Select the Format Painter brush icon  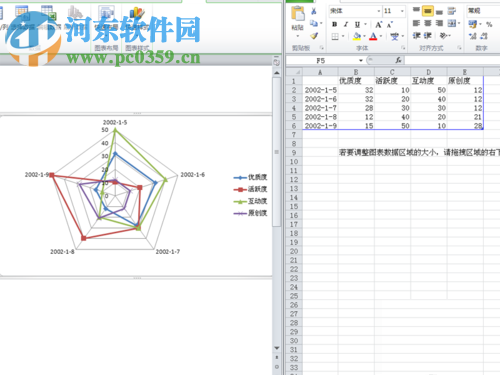coord(314,36)
